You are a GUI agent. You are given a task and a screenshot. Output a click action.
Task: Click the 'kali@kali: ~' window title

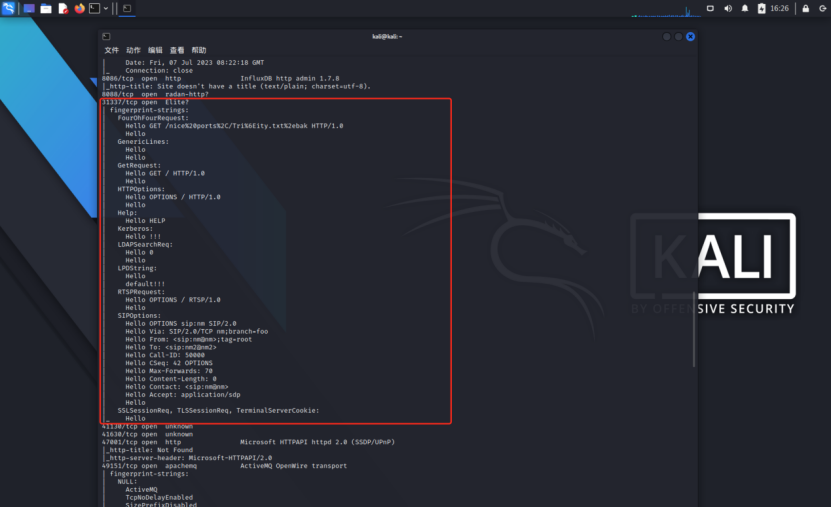(387, 37)
